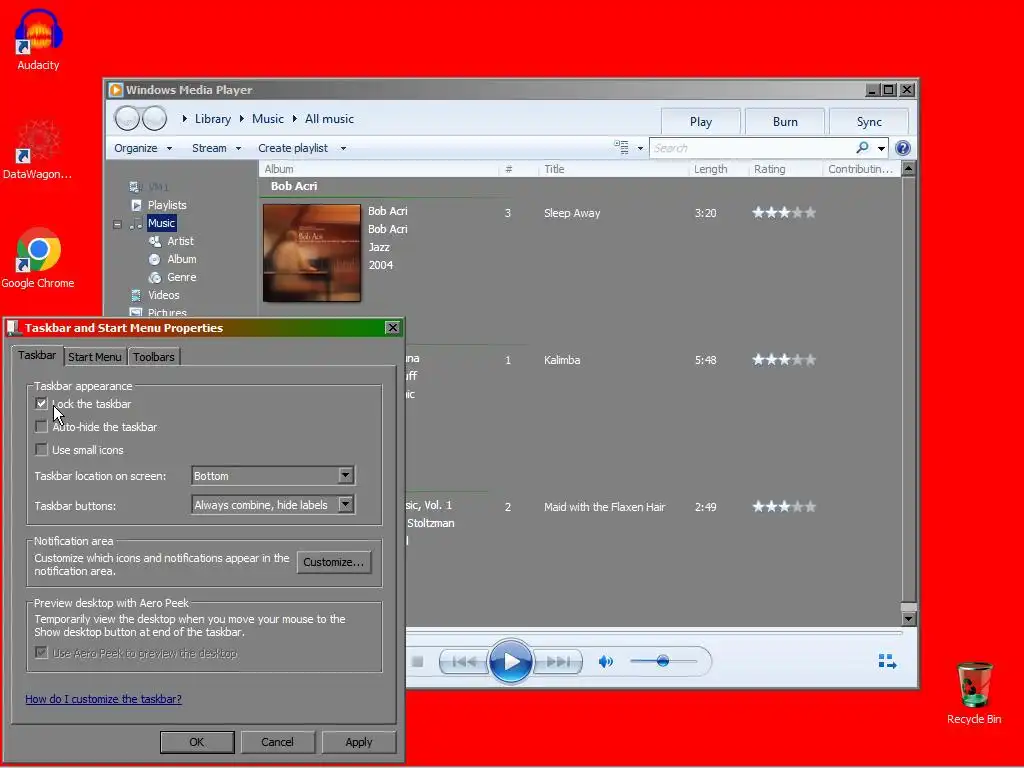Image resolution: width=1024 pixels, height=768 pixels.
Task: Play the selected music
Action: pos(510,662)
